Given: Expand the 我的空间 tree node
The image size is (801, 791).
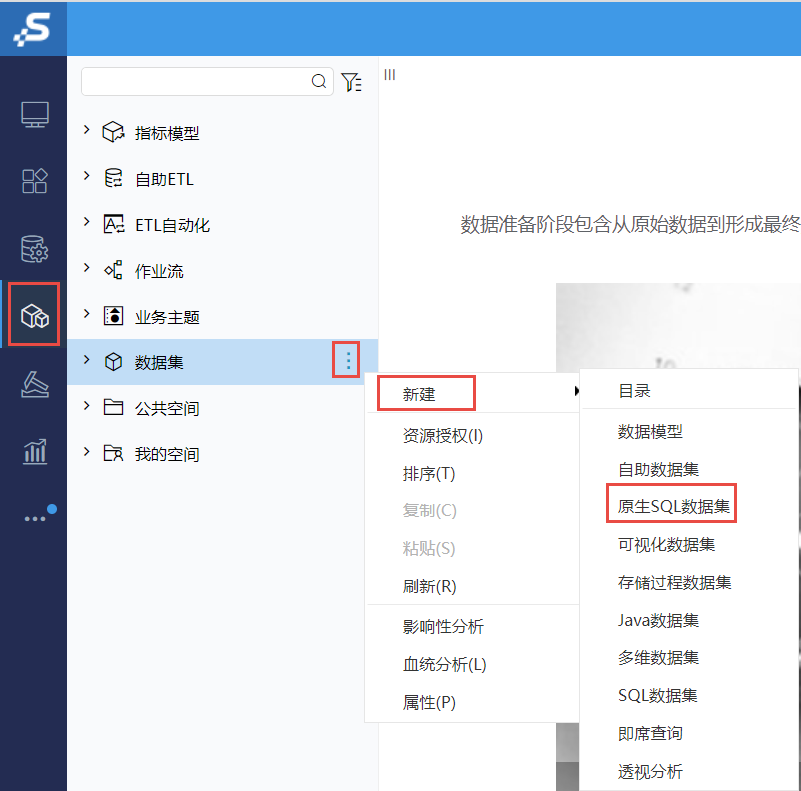Looking at the screenshot, I should 86,452.
